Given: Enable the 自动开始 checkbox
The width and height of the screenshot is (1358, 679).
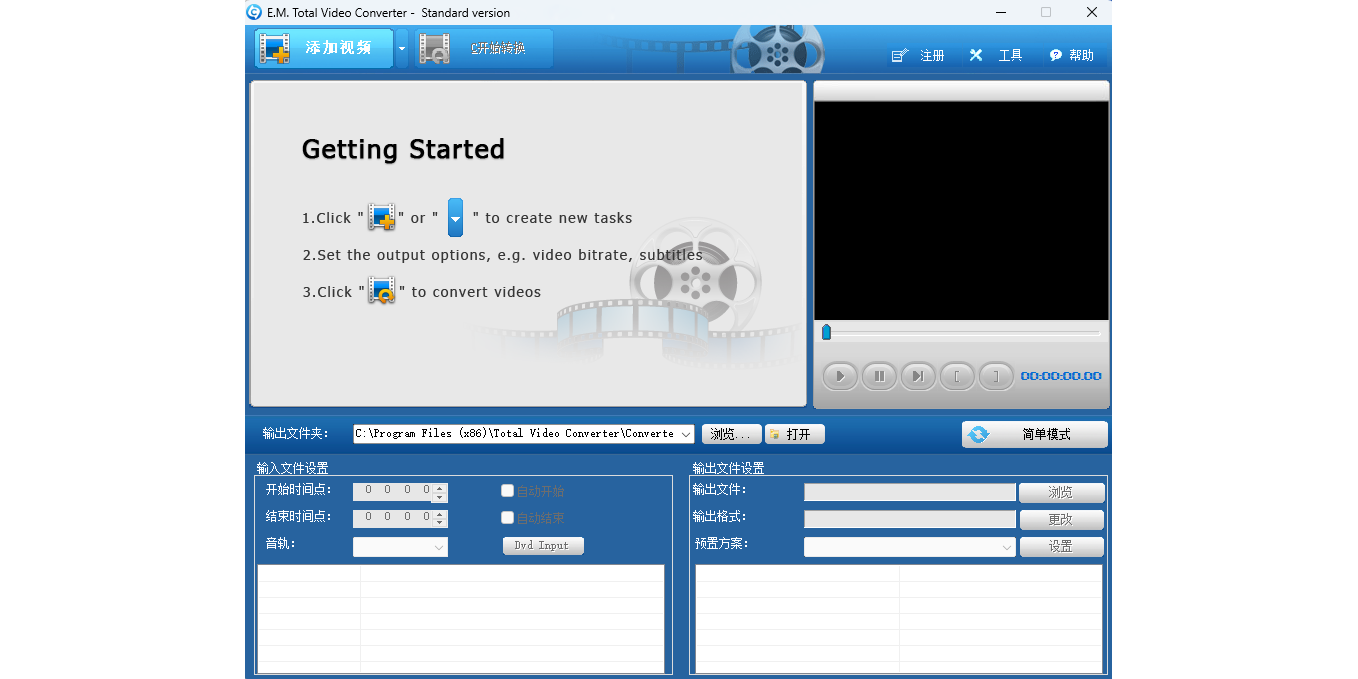Looking at the screenshot, I should [x=507, y=491].
